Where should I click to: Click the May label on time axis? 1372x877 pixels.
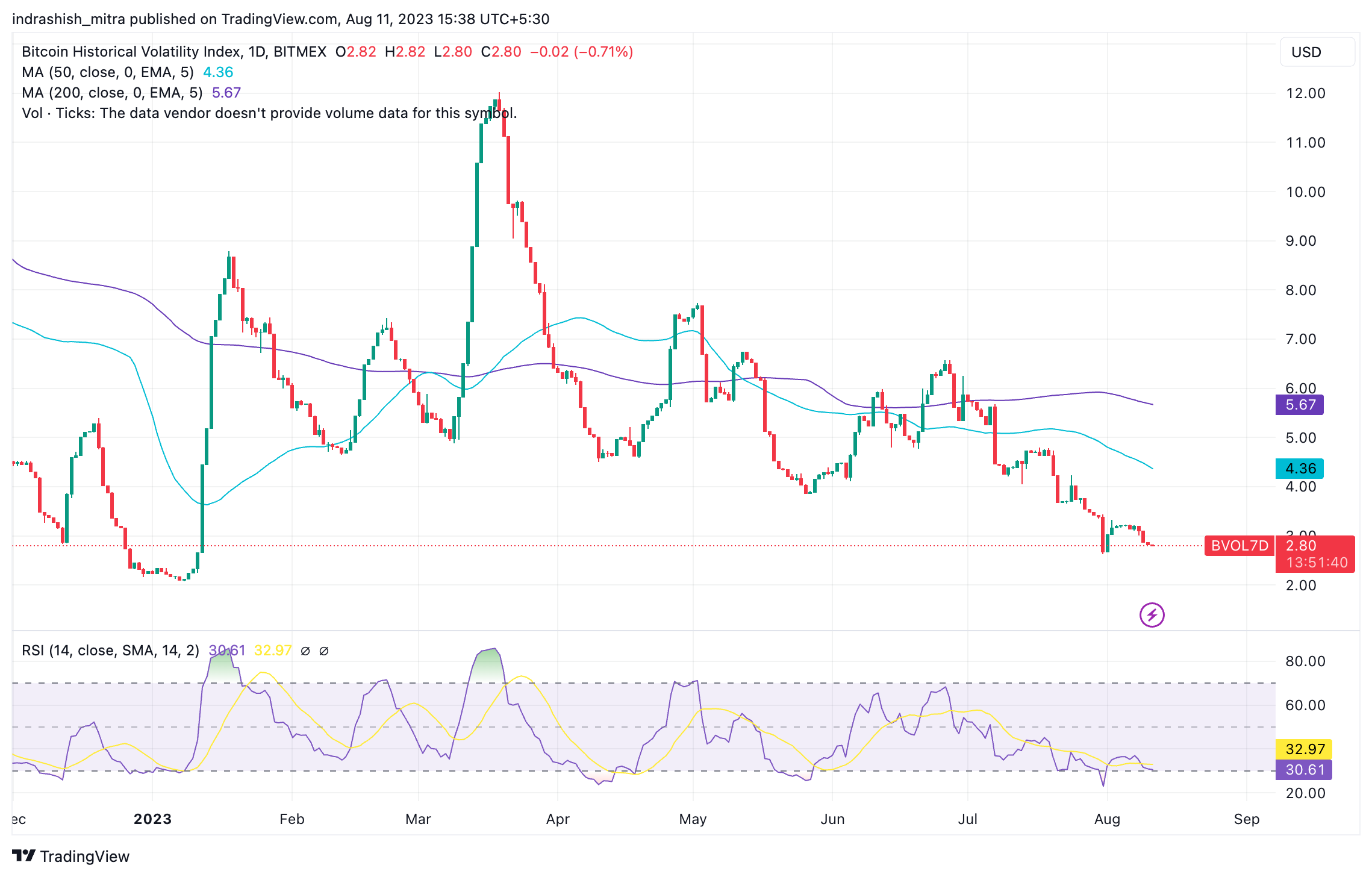pos(693,819)
